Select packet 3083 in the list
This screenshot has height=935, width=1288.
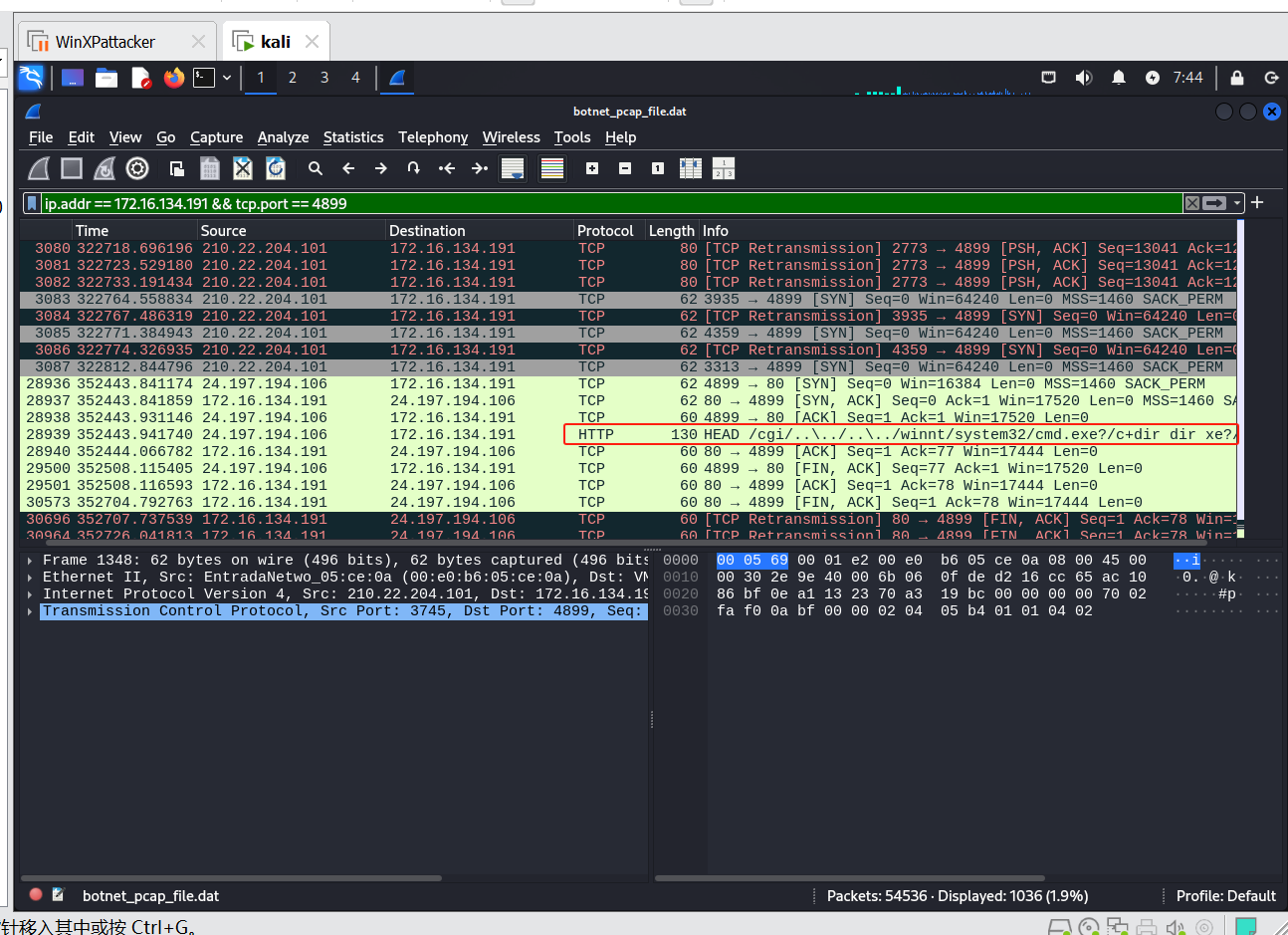(x=628, y=299)
